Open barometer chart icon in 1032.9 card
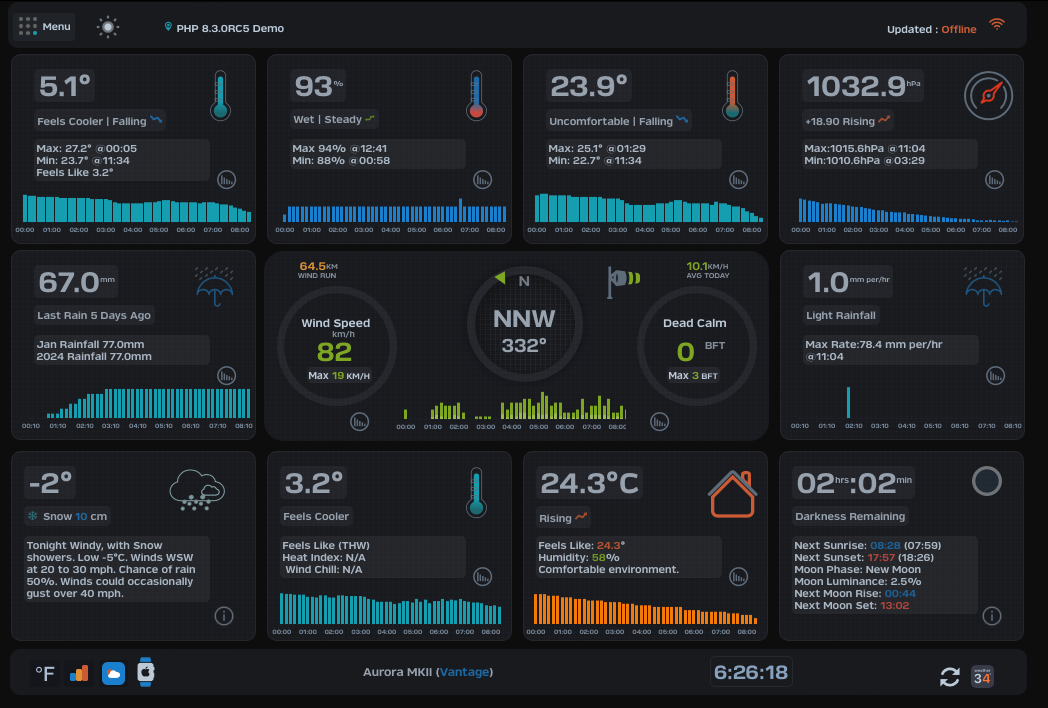 995,180
